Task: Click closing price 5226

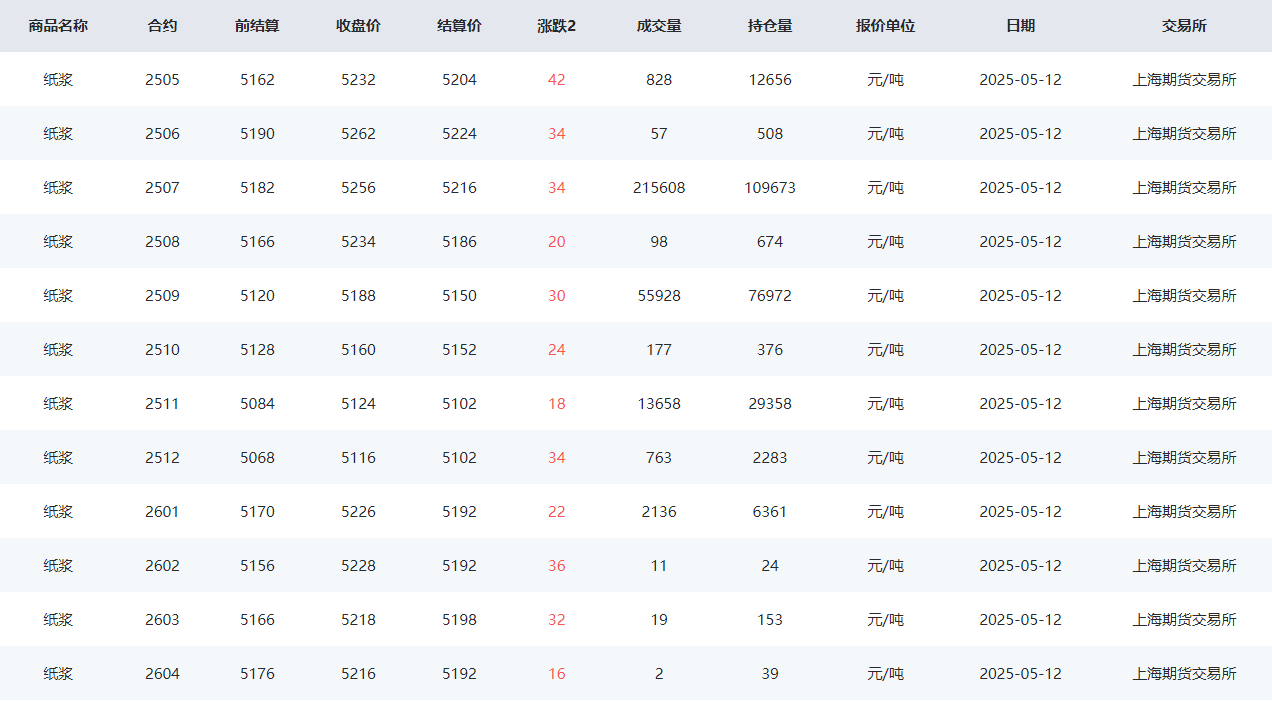Action: (x=358, y=512)
